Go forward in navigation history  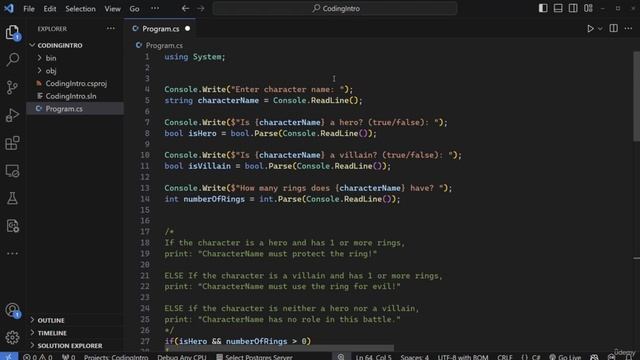[200, 8]
